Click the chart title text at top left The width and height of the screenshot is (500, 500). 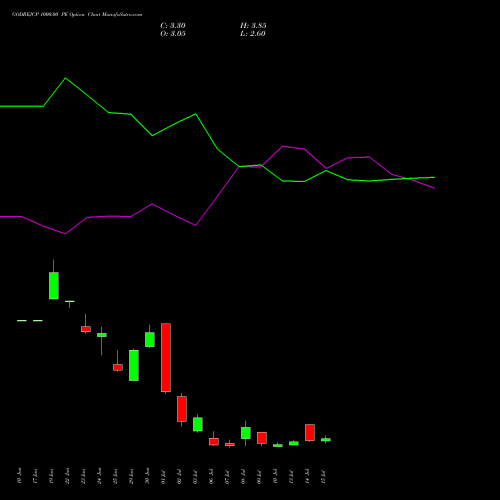(x=77, y=15)
